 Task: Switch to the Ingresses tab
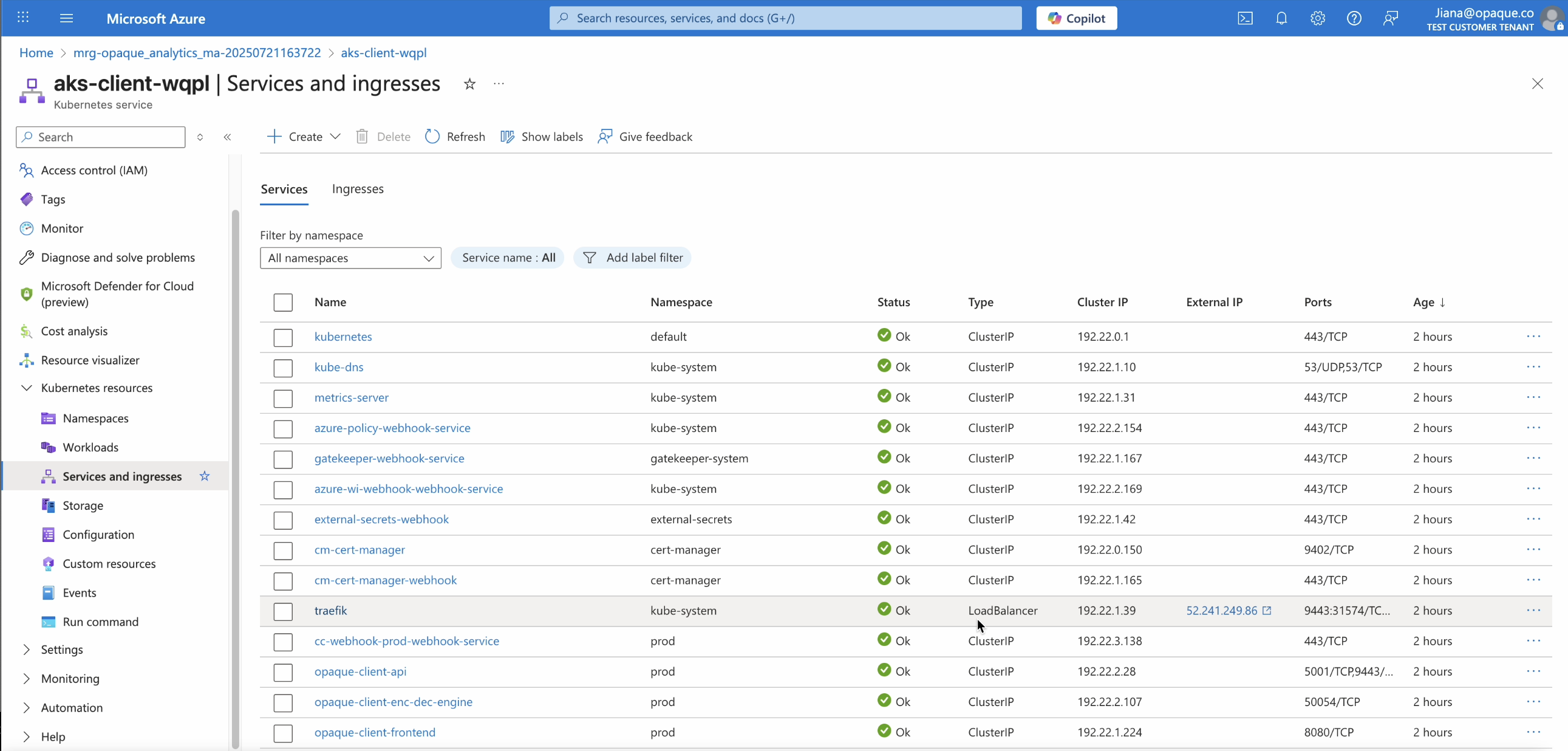click(x=358, y=189)
